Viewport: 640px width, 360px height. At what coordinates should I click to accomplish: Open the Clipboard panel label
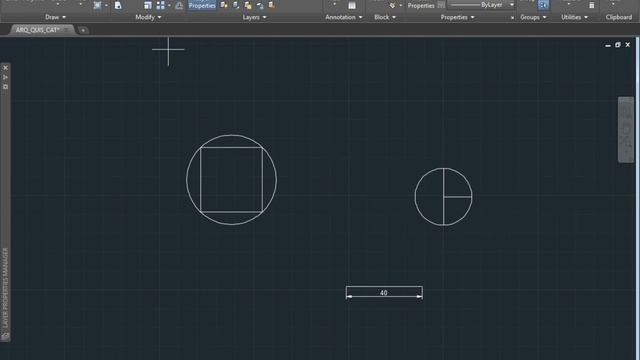point(619,17)
